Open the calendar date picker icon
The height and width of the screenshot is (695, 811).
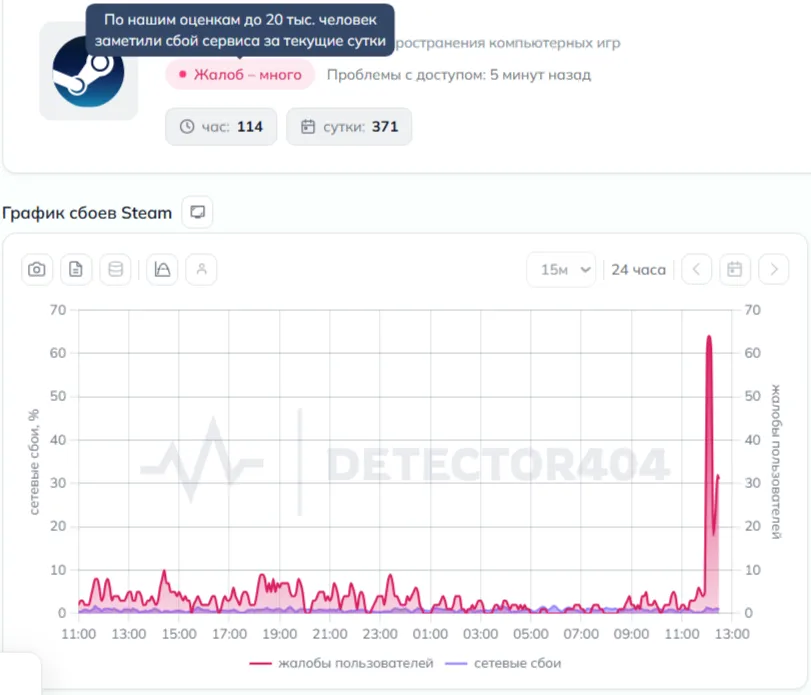[735, 269]
